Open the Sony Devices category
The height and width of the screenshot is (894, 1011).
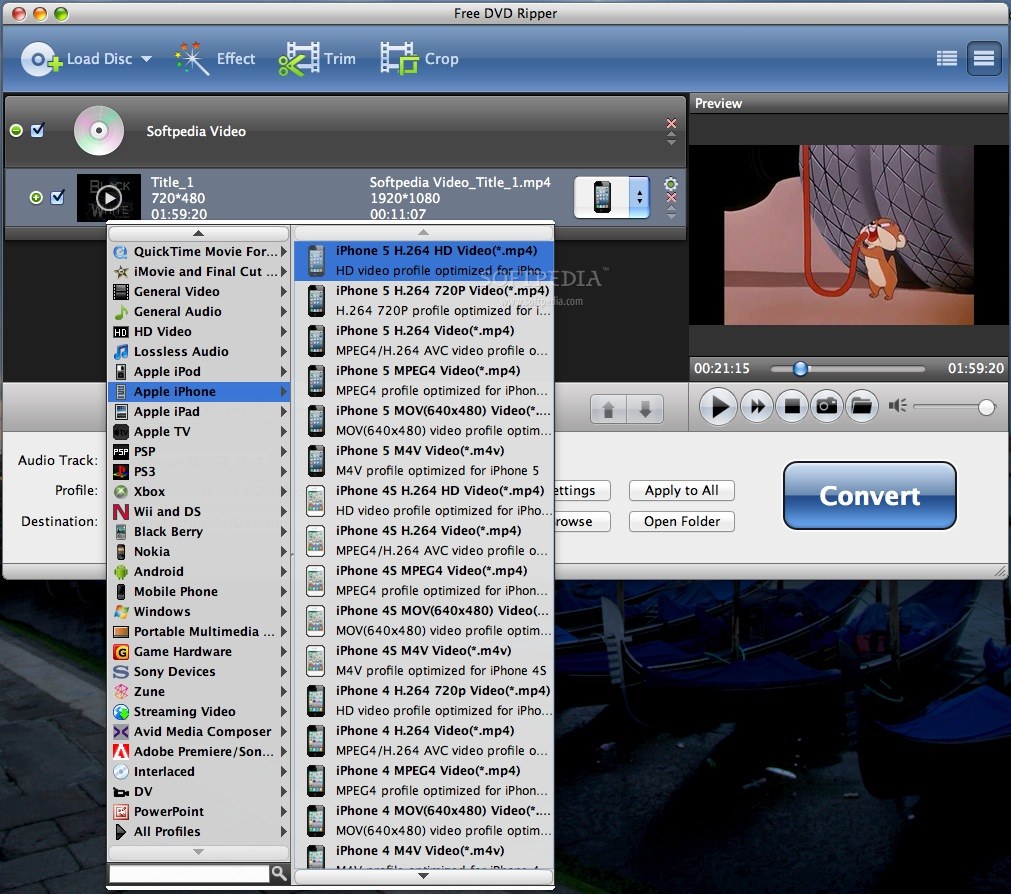pyautogui.click(x=199, y=671)
